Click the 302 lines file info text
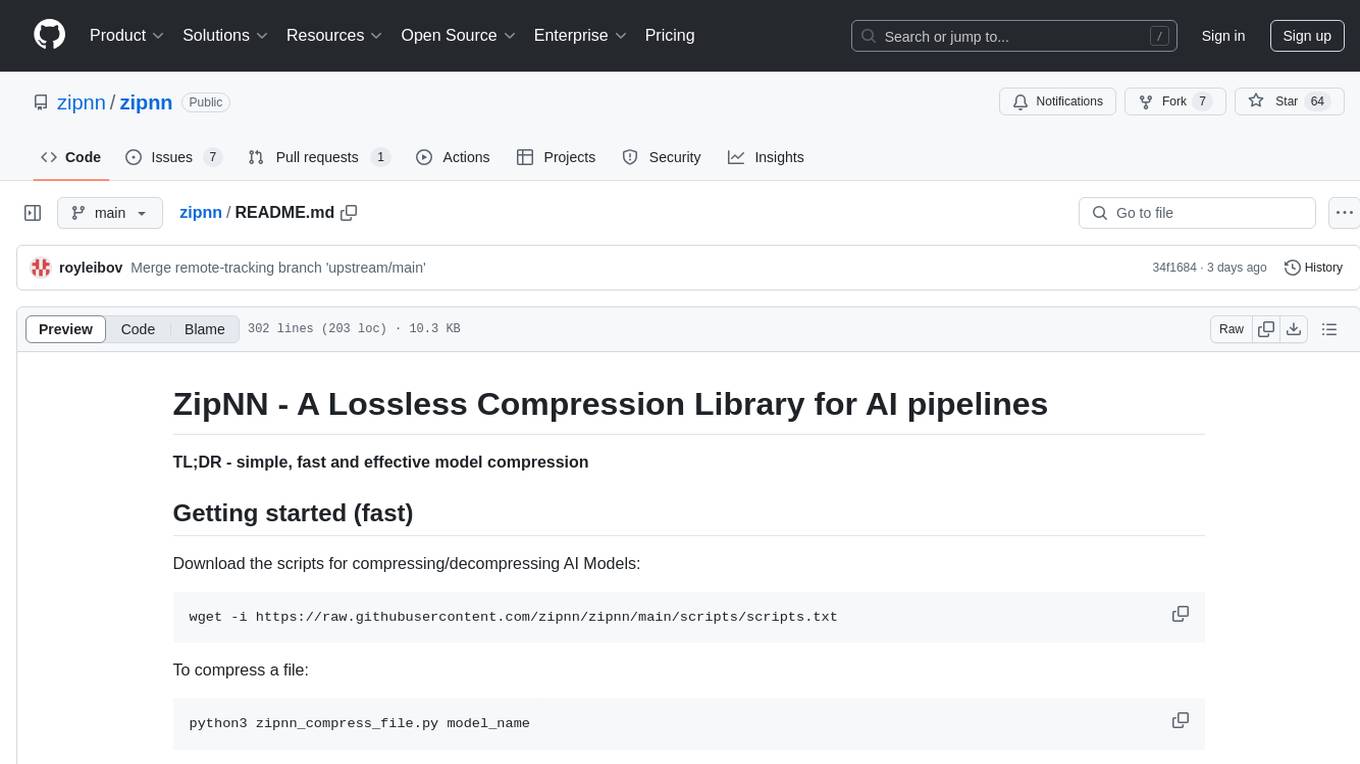The height and width of the screenshot is (764, 1360). [354, 329]
